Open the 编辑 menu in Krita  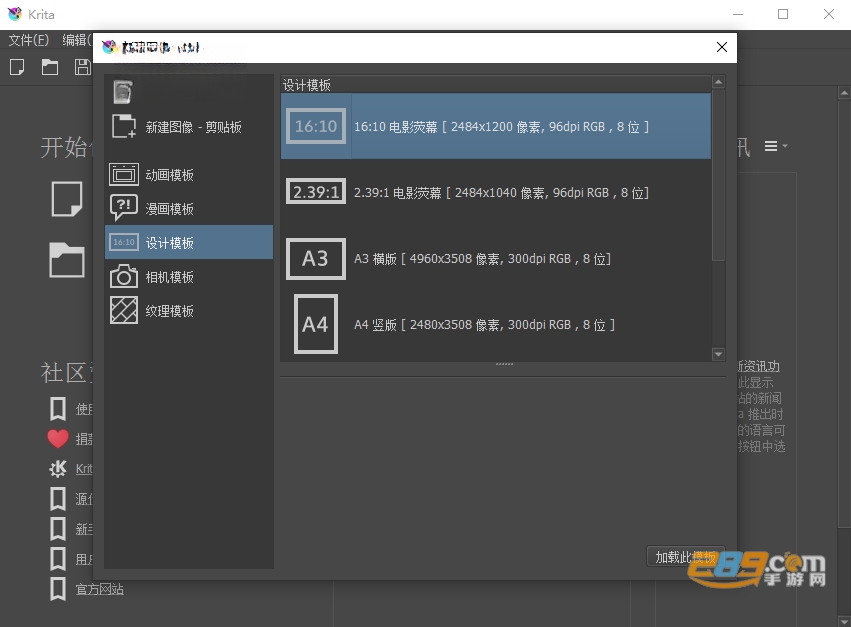pos(77,40)
